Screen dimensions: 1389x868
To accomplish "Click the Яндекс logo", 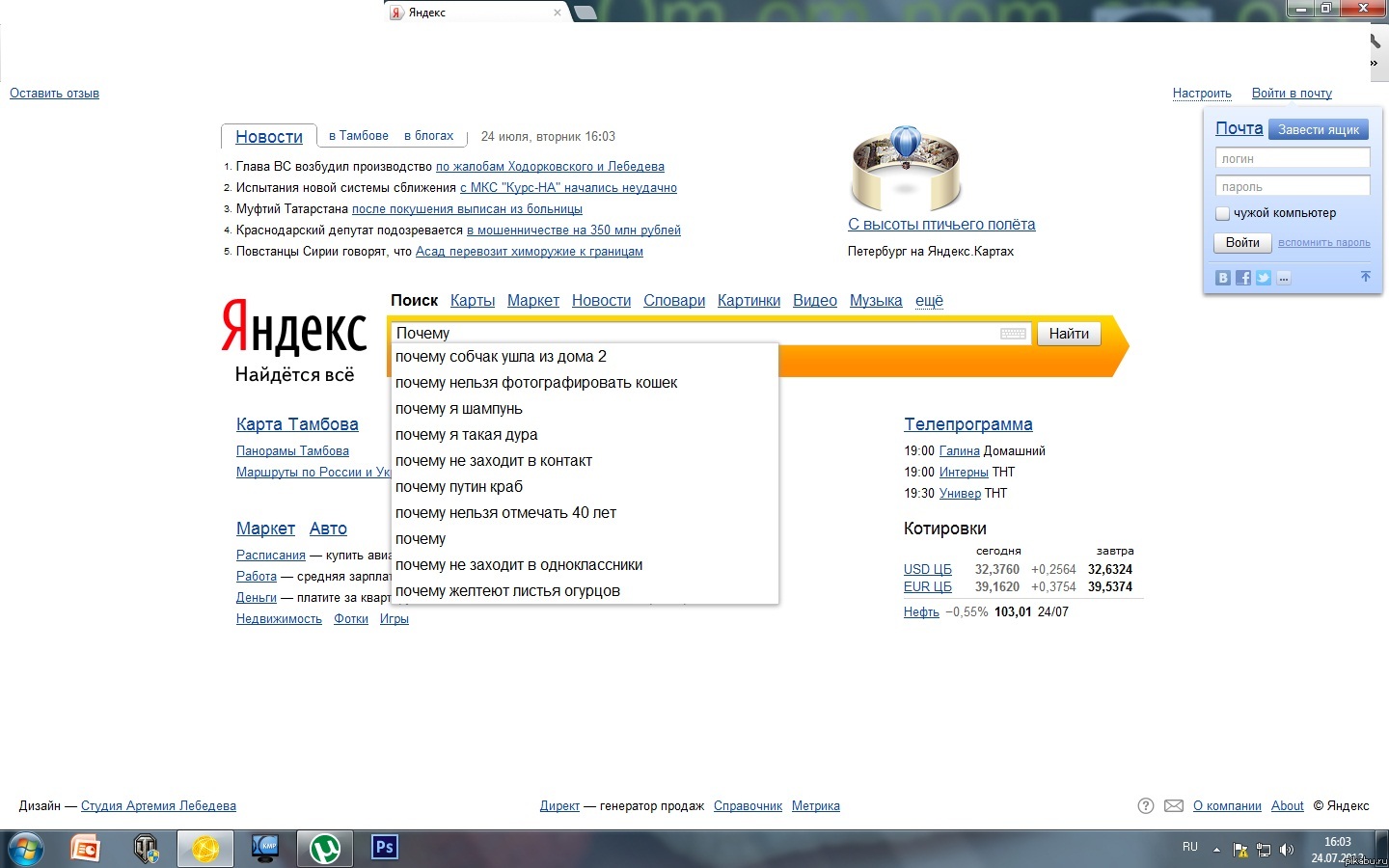I will [x=294, y=329].
